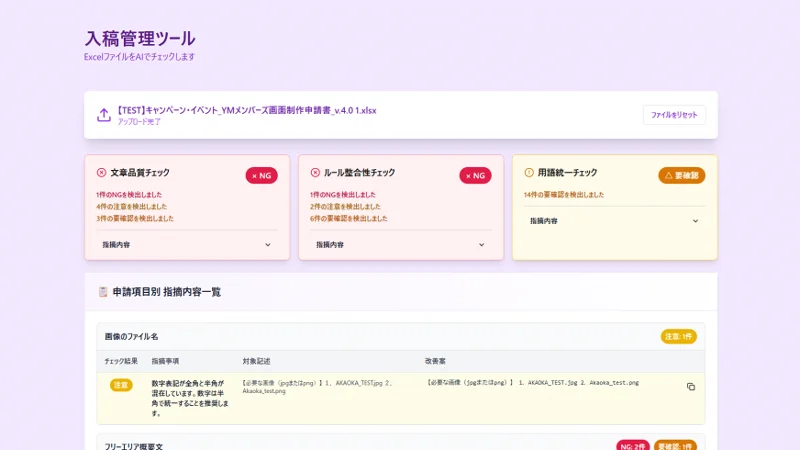Image resolution: width=800 pixels, height=450 pixels.
Task: Click the アップロード完了 status text
Action: (139, 121)
